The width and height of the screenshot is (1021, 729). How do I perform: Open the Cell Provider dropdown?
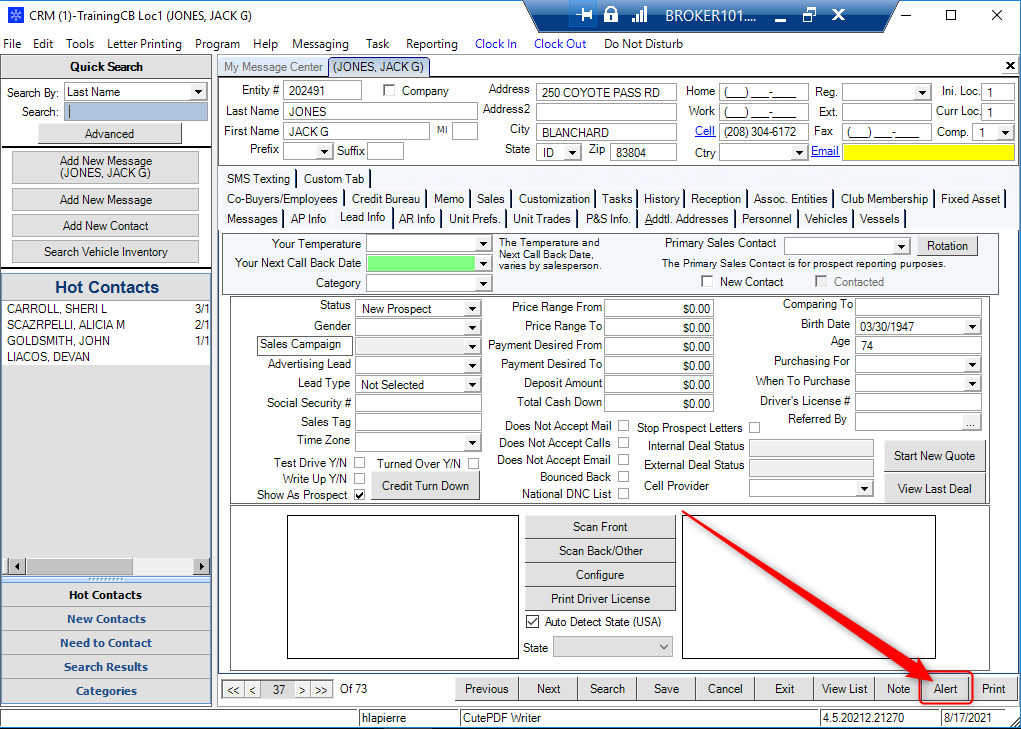(864, 488)
